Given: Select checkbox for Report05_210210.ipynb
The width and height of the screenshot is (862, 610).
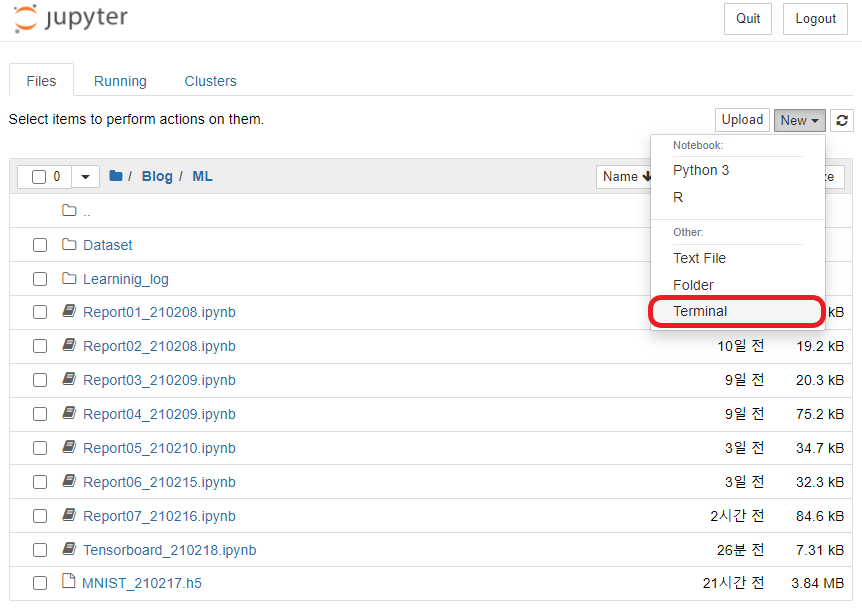Looking at the screenshot, I should coord(40,448).
